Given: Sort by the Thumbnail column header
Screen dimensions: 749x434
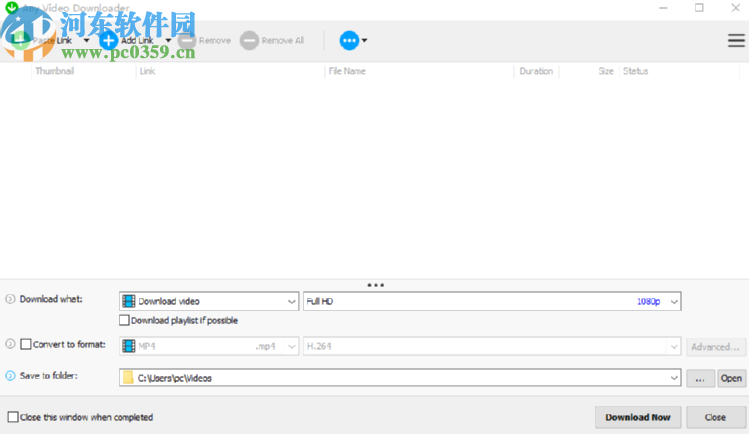Looking at the screenshot, I should [x=54, y=71].
